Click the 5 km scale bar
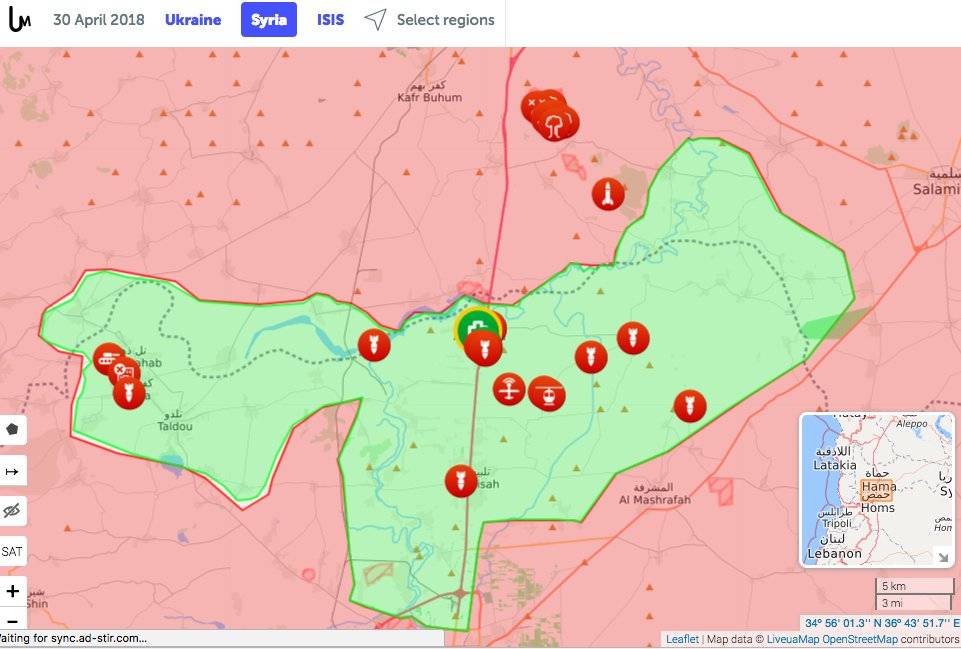The width and height of the screenshot is (961, 649). 914,586
